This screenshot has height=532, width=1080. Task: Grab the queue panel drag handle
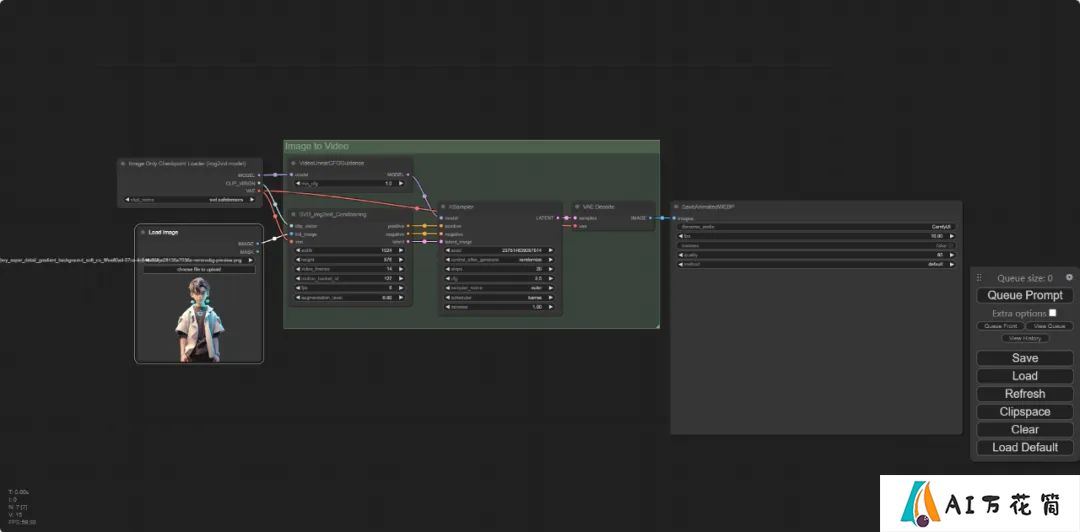click(x=979, y=278)
